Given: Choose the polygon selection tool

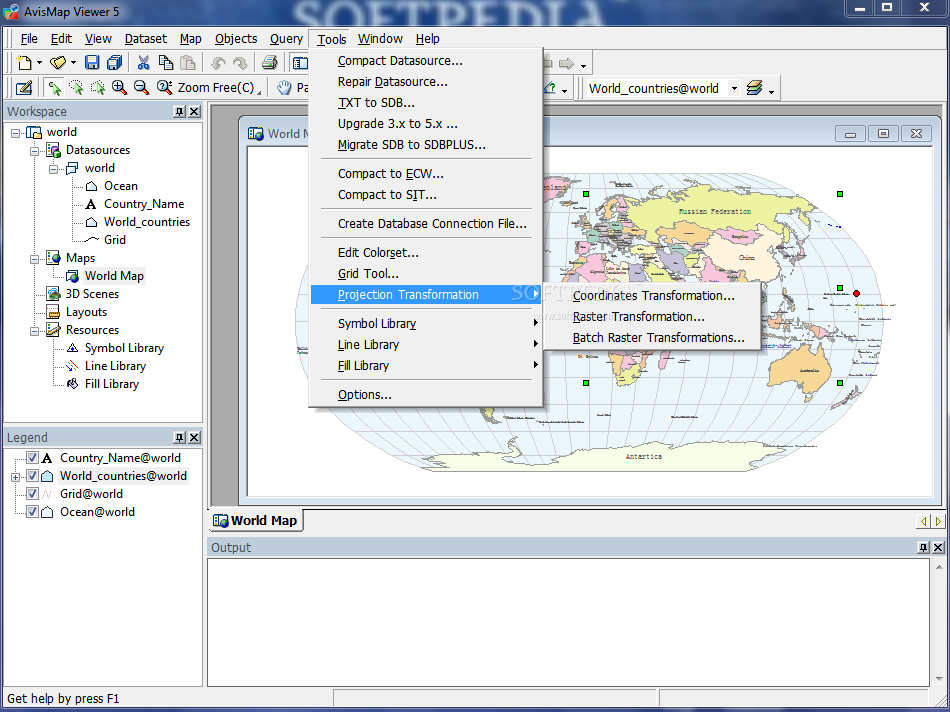Looking at the screenshot, I should [98, 88].
